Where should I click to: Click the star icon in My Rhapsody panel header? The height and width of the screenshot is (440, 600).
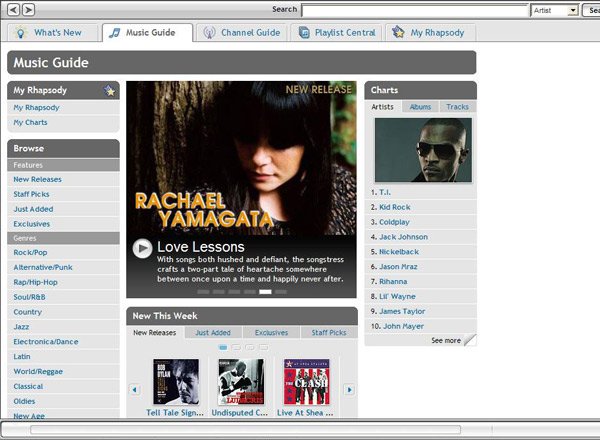[x=109, y=91]
